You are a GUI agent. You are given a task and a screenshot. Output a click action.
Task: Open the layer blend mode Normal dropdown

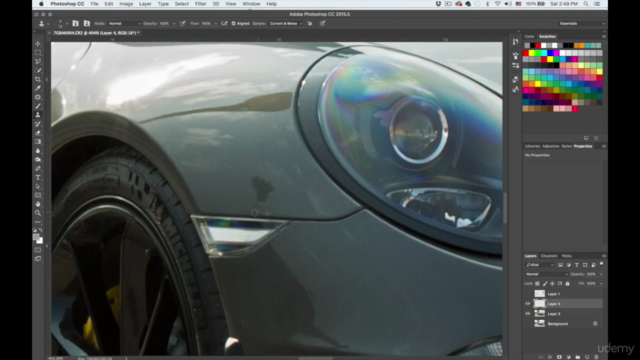coord(547,274)
